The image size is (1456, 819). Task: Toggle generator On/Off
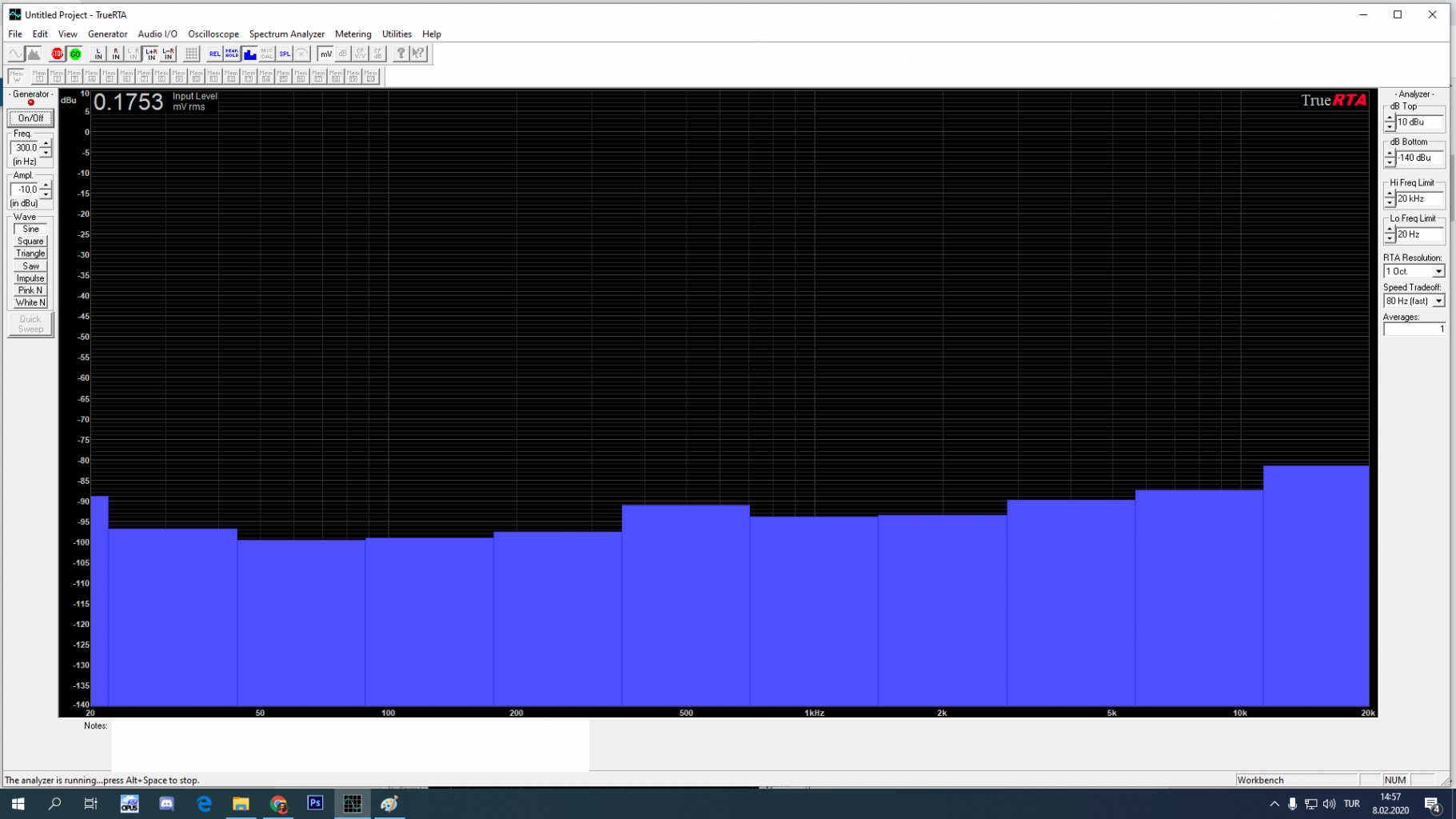tap(30, 118)
